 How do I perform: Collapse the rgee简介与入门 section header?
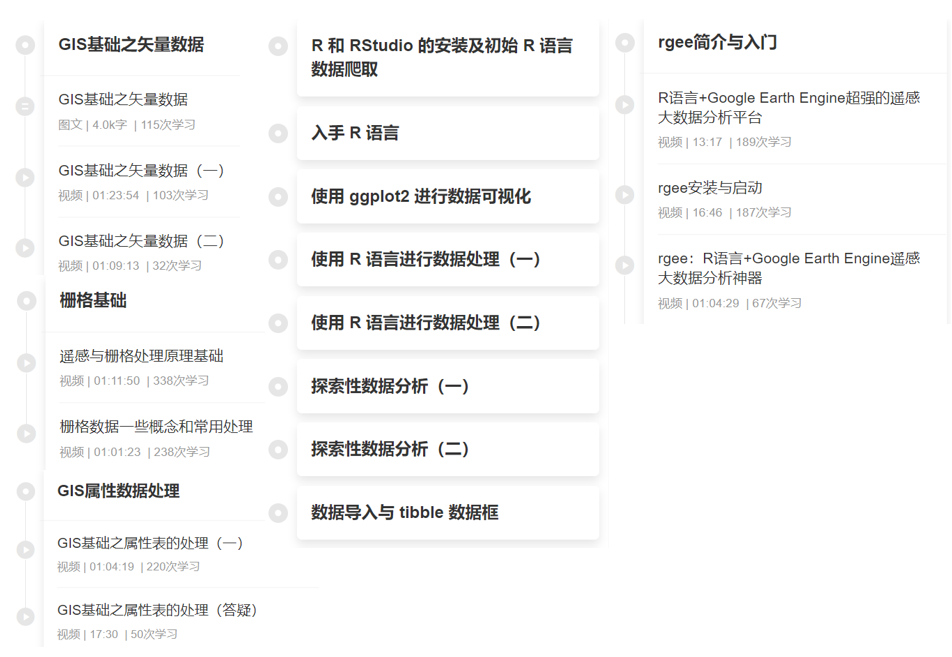(x=717, y=43)
